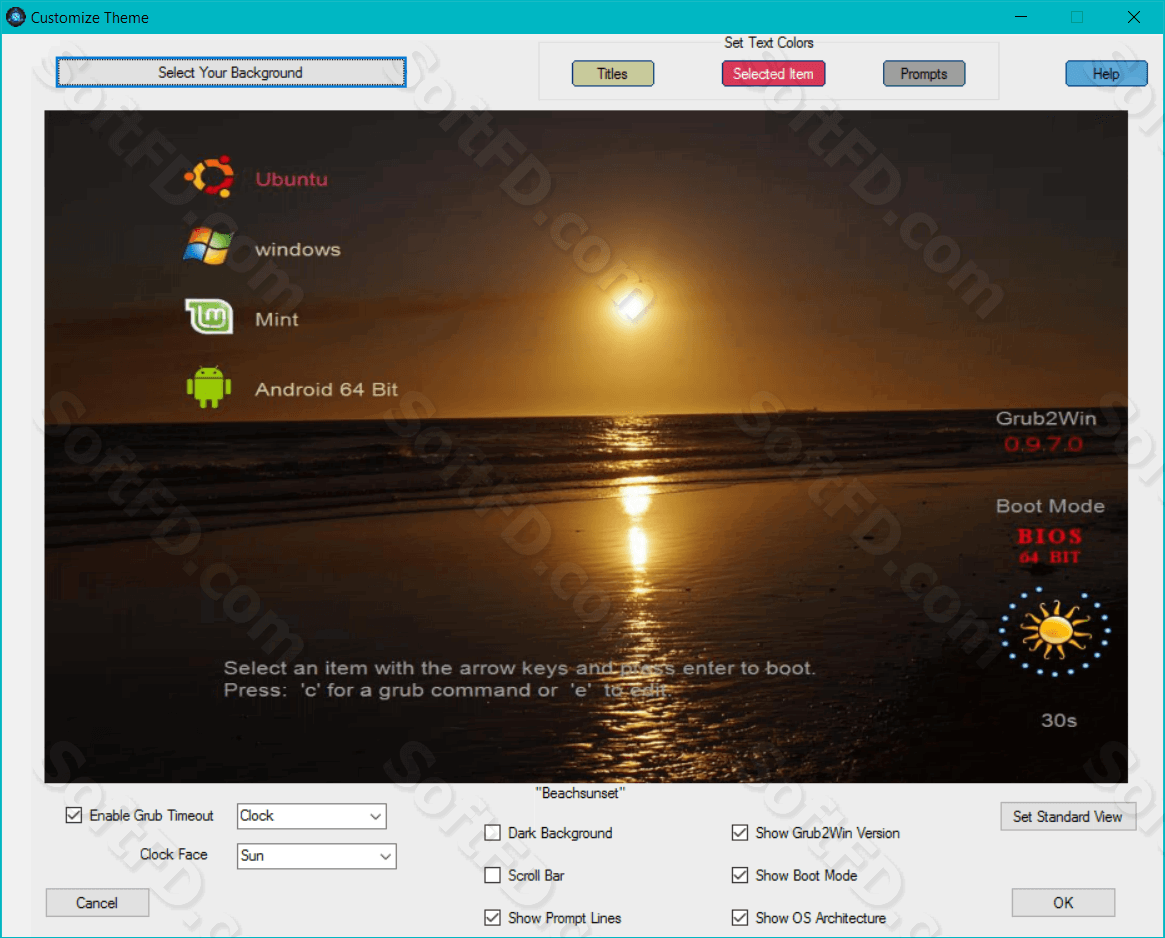Set the Titles text color
This screenshot has height=938, width=1165.
pos(613,74)
